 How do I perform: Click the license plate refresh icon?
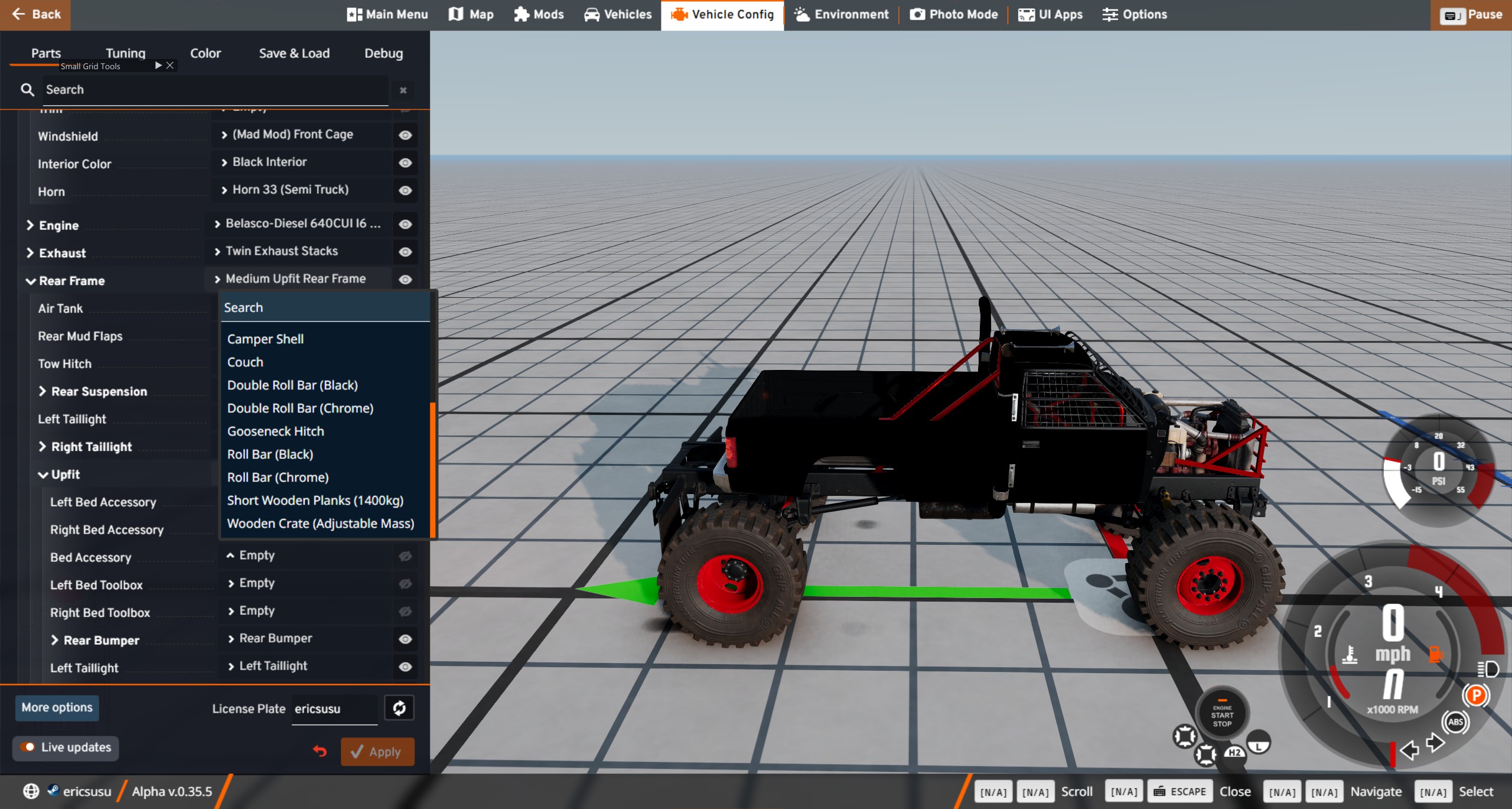click(399, 708)
